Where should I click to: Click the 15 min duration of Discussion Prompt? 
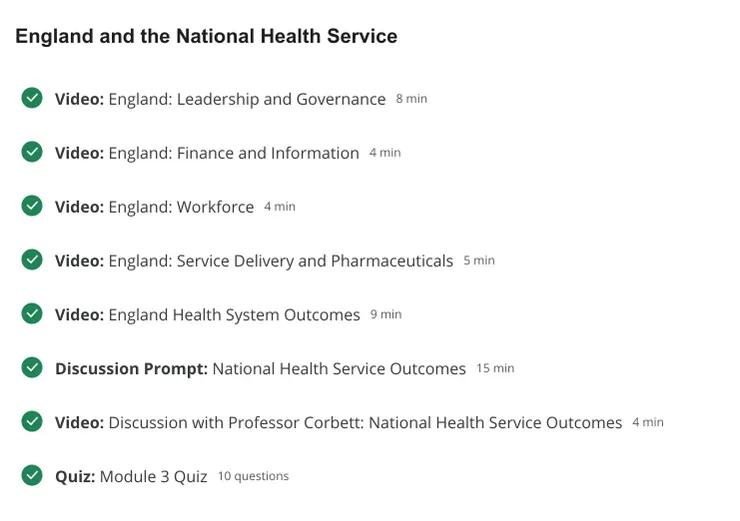pyautogui.click(x=495, y=368)
